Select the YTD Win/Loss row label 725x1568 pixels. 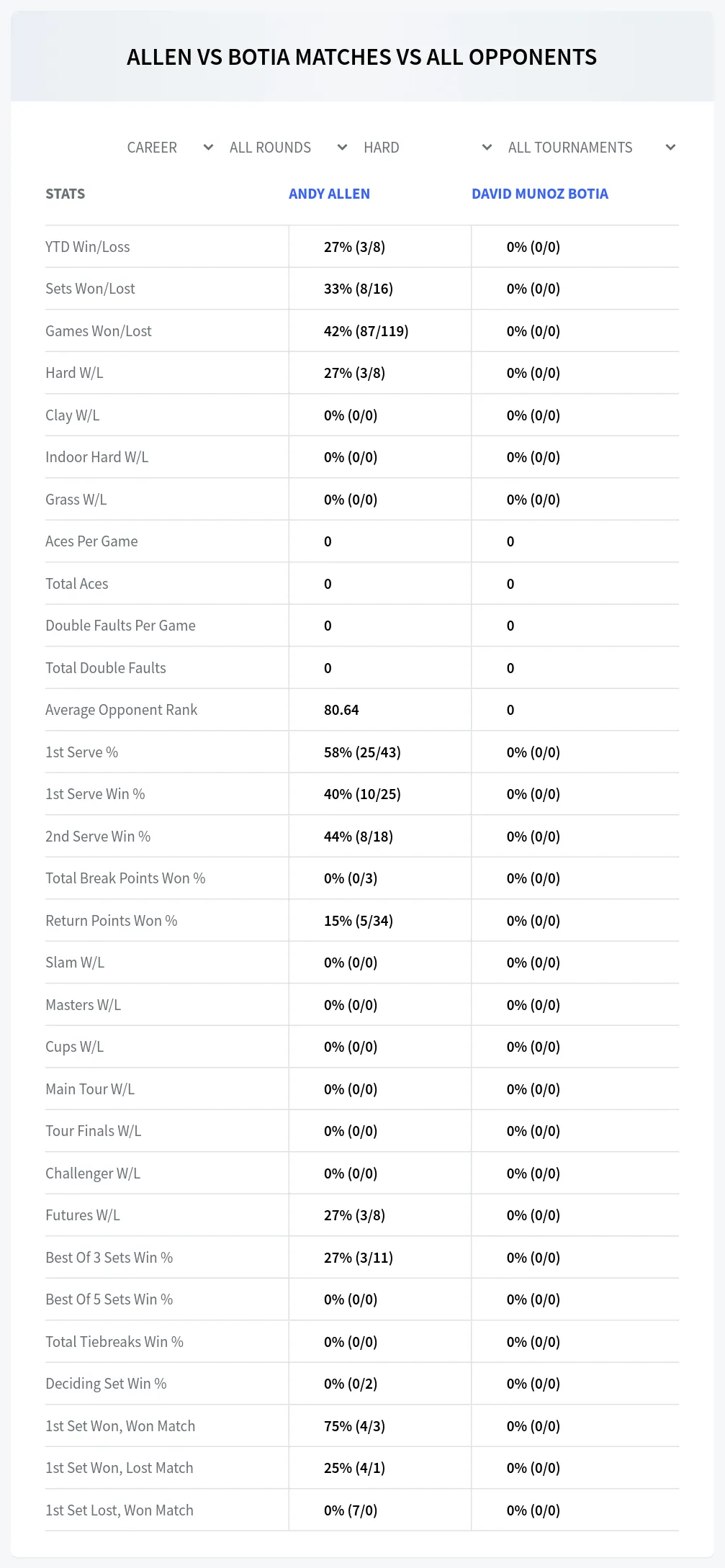88,247
